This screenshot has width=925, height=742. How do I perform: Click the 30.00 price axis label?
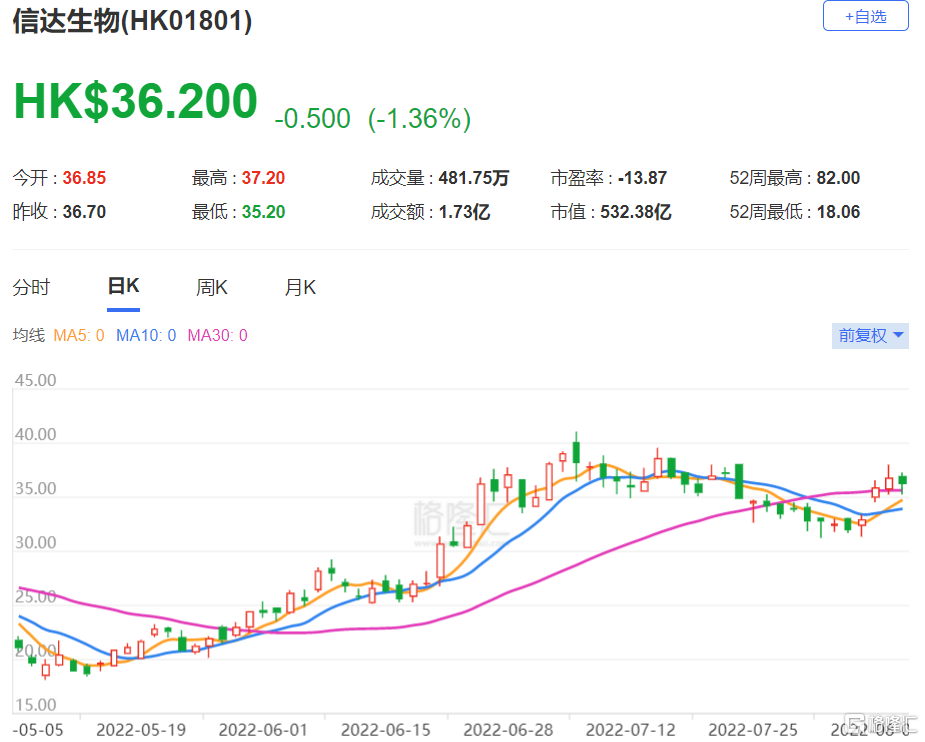pos(35,543)
